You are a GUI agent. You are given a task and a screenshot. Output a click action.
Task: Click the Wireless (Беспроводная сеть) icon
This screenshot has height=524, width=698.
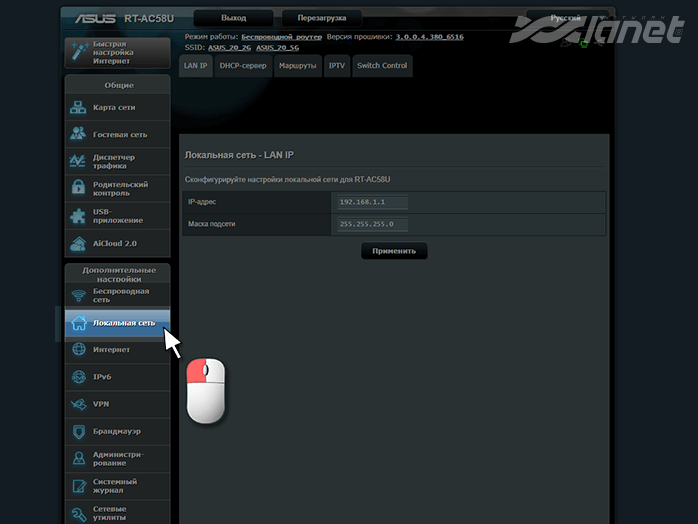(x=79, y=296)
